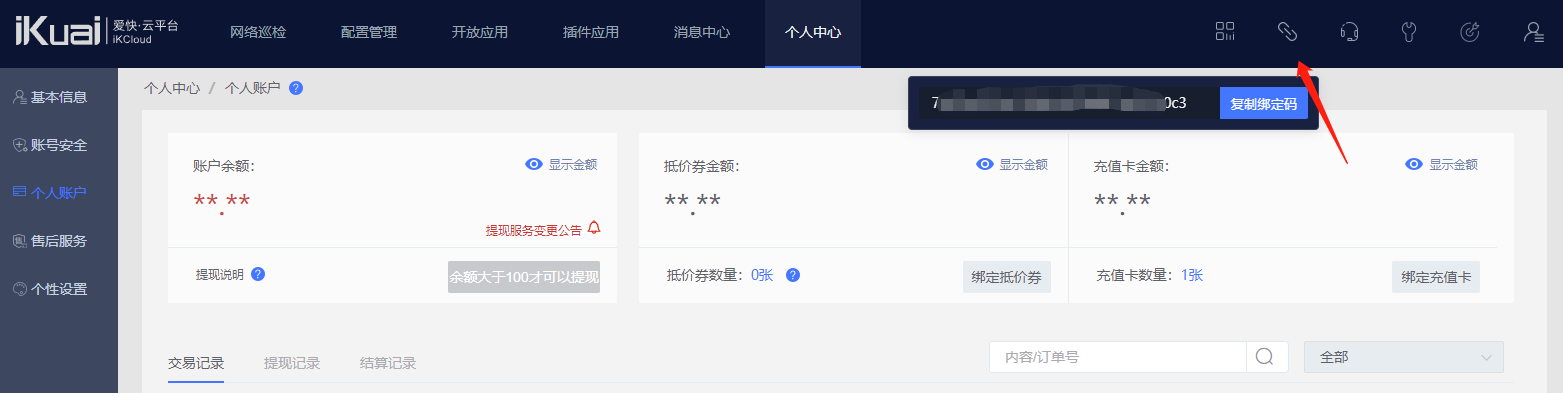The image size is (1563, 393).
Task: Switch to the 交易记录 tab
Action: [196, 363]
